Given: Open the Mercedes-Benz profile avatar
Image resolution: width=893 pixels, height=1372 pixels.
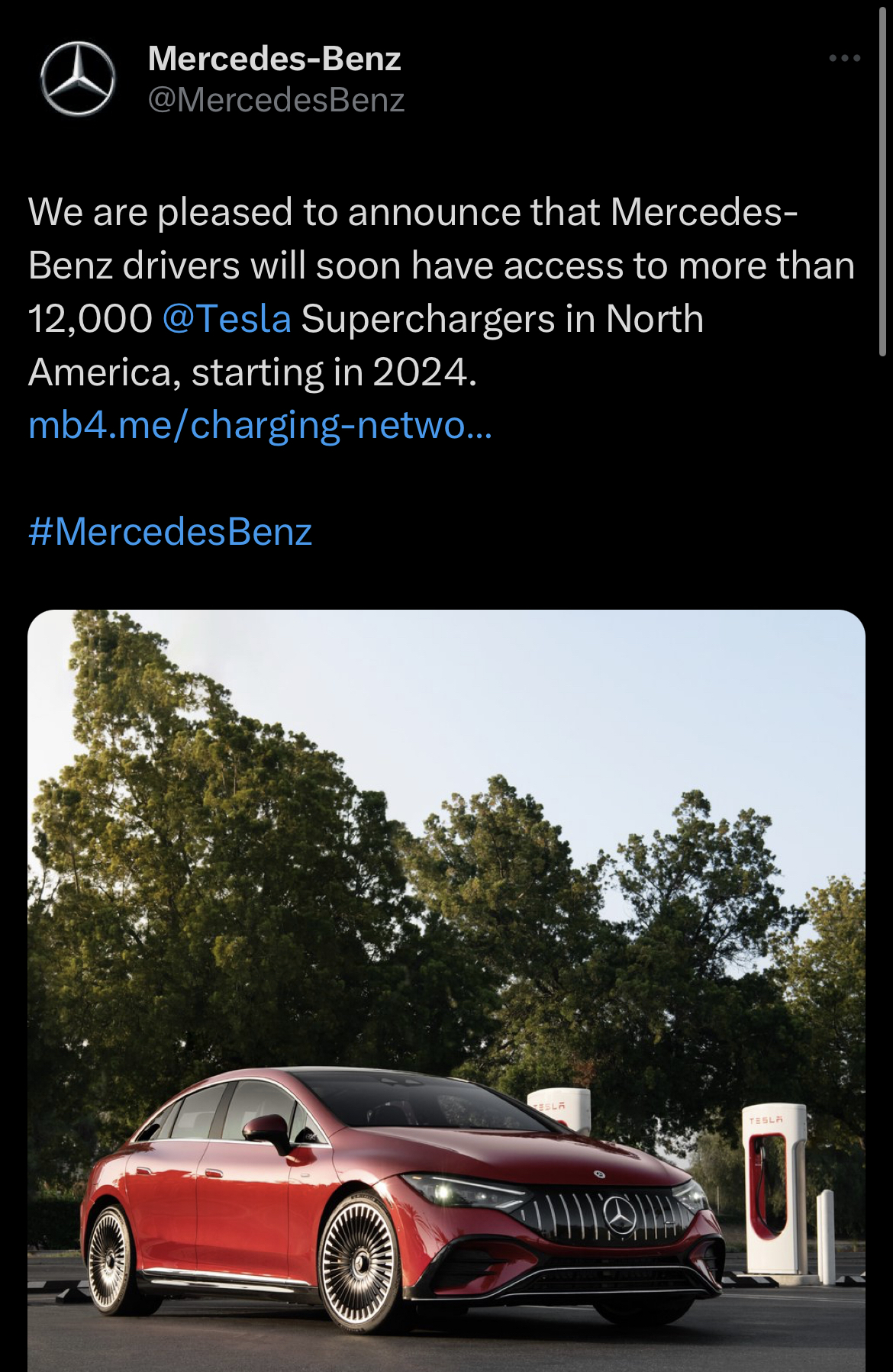Looking at the screenshot, I should [77, 79].
